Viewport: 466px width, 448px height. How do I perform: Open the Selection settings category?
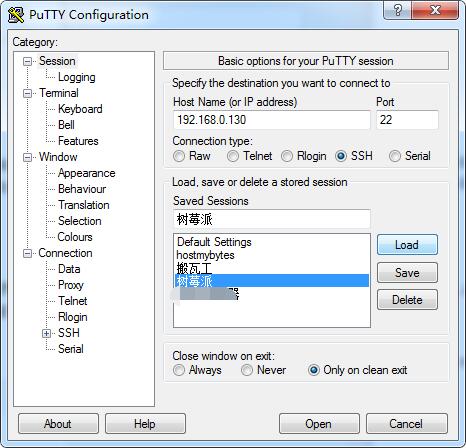click(x=80, y=221)
